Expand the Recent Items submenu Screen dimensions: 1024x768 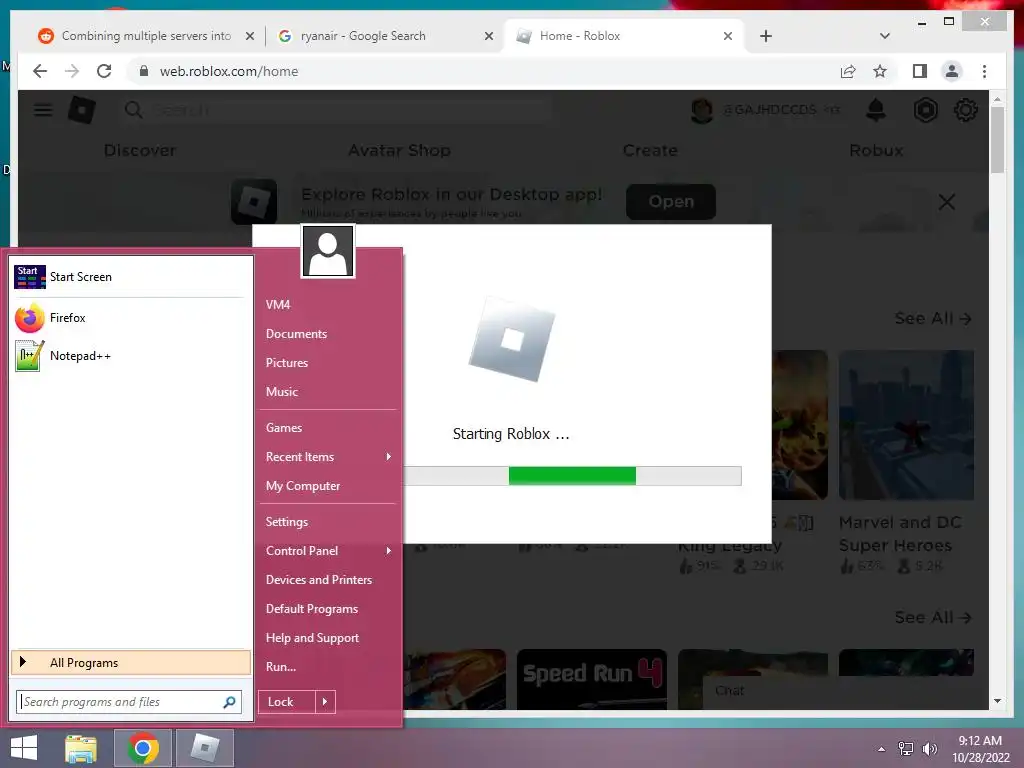(x=328, y=457)
